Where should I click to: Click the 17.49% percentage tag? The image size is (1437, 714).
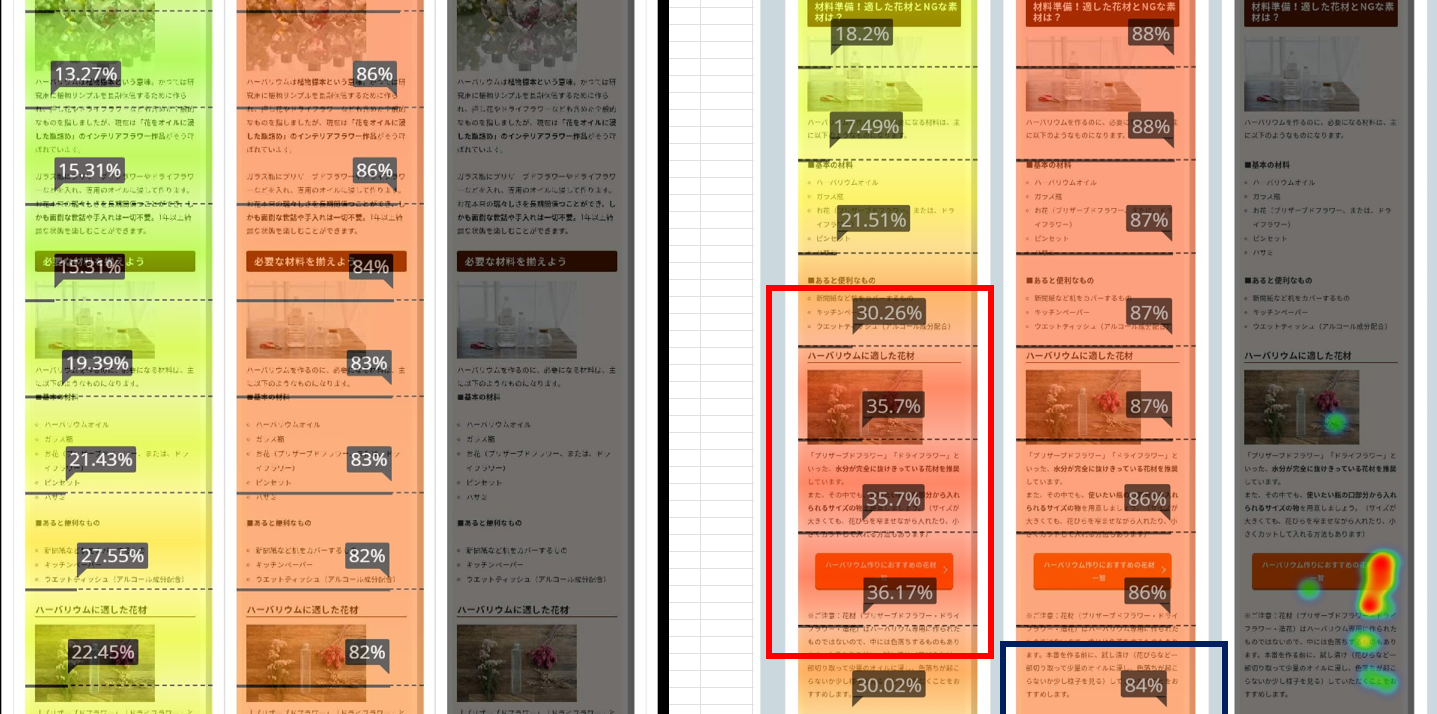(x=866, y=126)
